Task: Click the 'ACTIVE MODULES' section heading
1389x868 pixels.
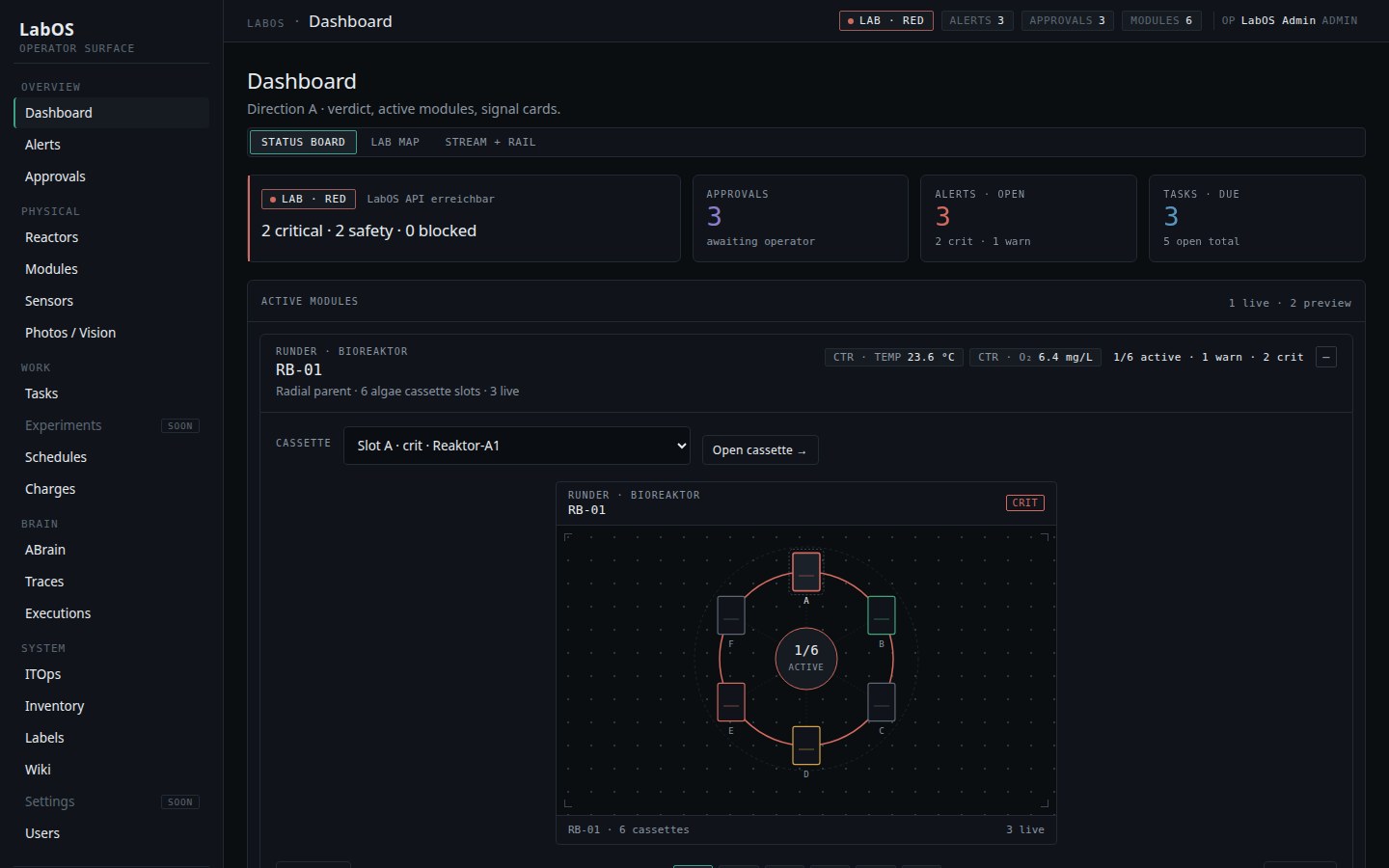Action: [x=310, y=301]
